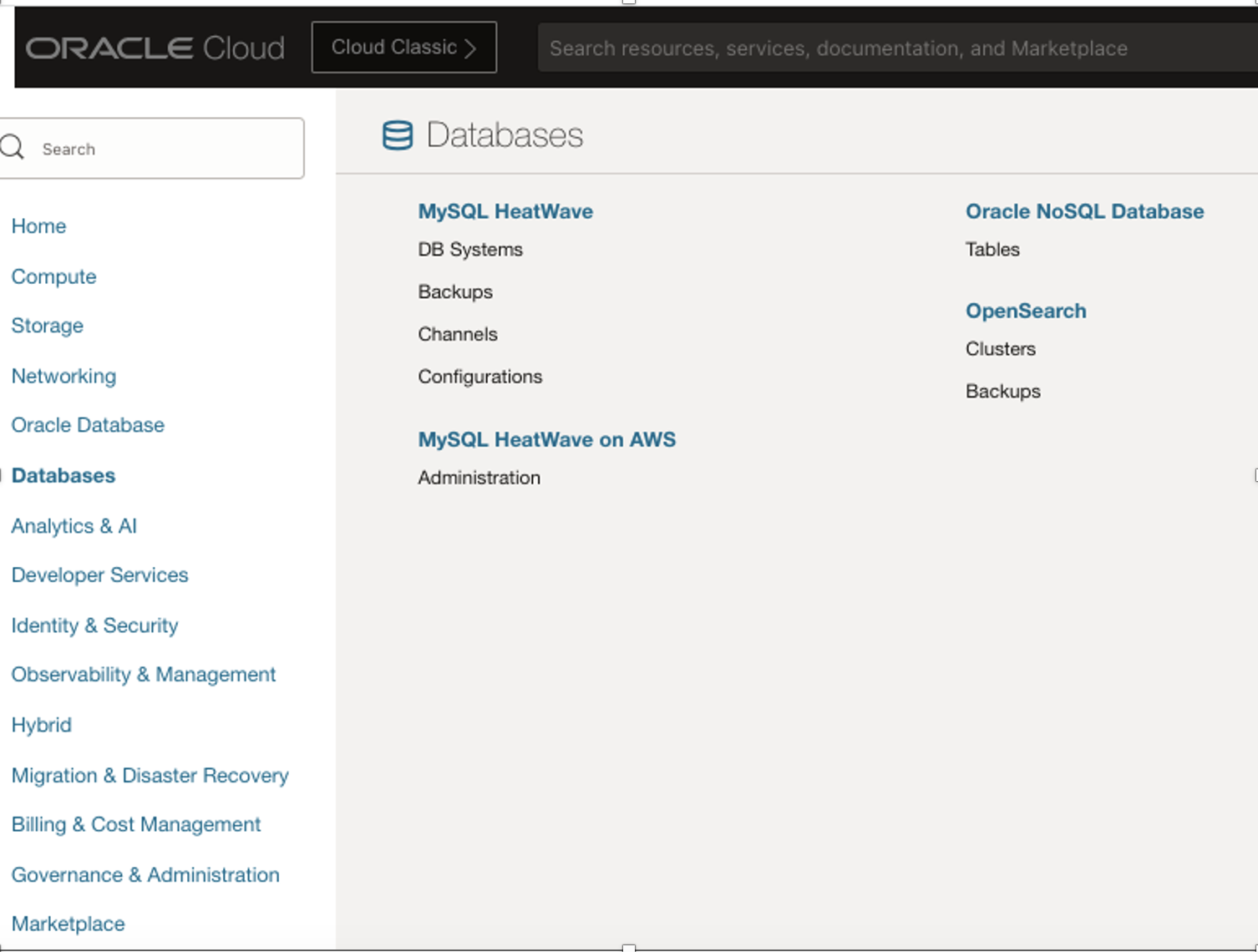Click the Databases stack icon in header
Viewport: 1258px width, 952px height.
coord(398,135)
